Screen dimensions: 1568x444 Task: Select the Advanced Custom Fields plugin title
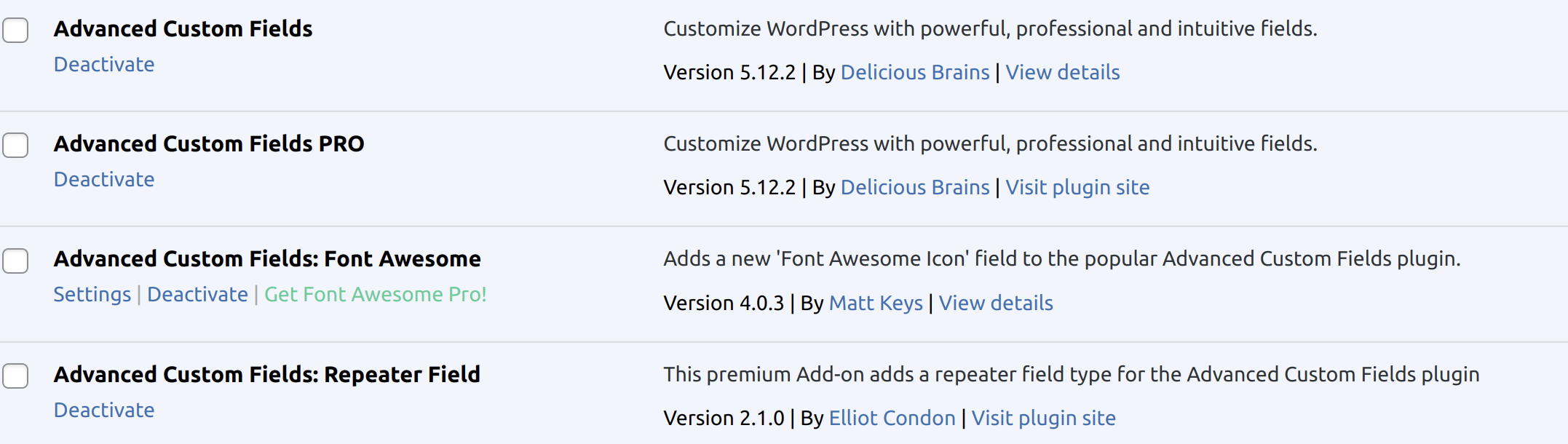click(183, 28)
